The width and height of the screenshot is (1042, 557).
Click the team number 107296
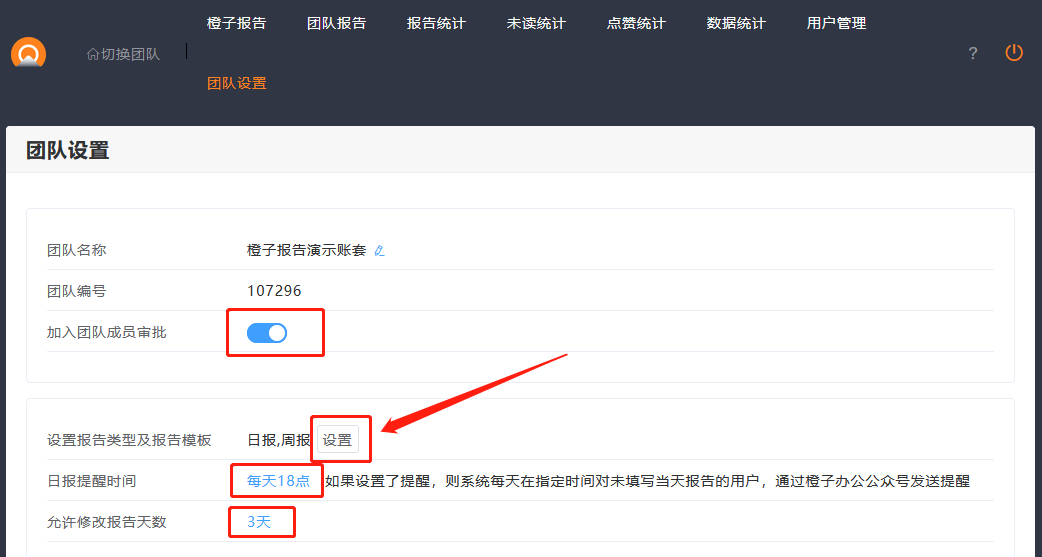[274, 291]
